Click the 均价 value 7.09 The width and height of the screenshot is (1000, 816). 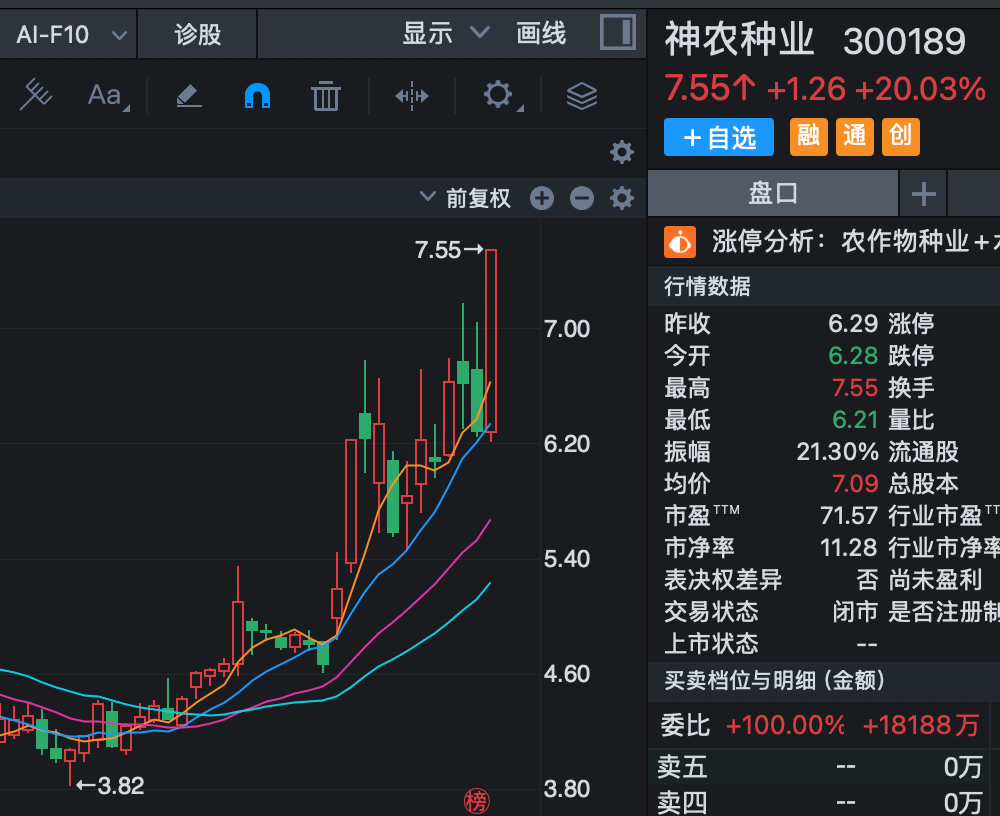[855, 484]
